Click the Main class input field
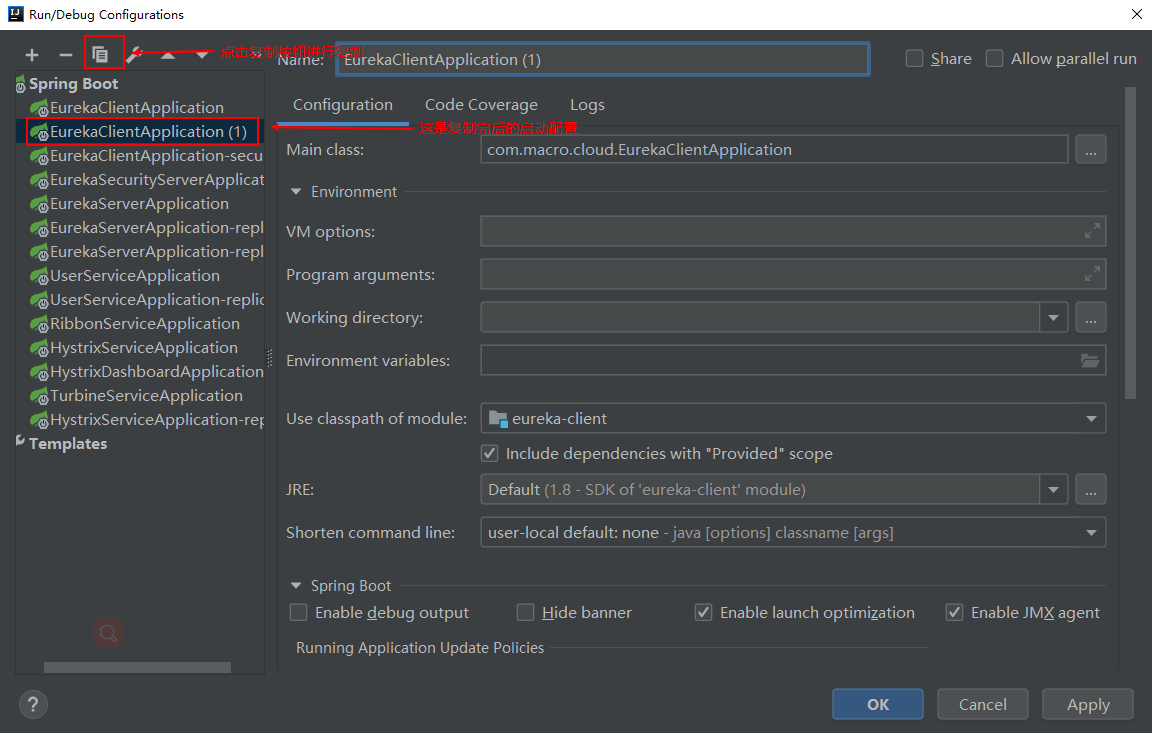Screen dimensions: 1152x733 [x=774, y=150]
